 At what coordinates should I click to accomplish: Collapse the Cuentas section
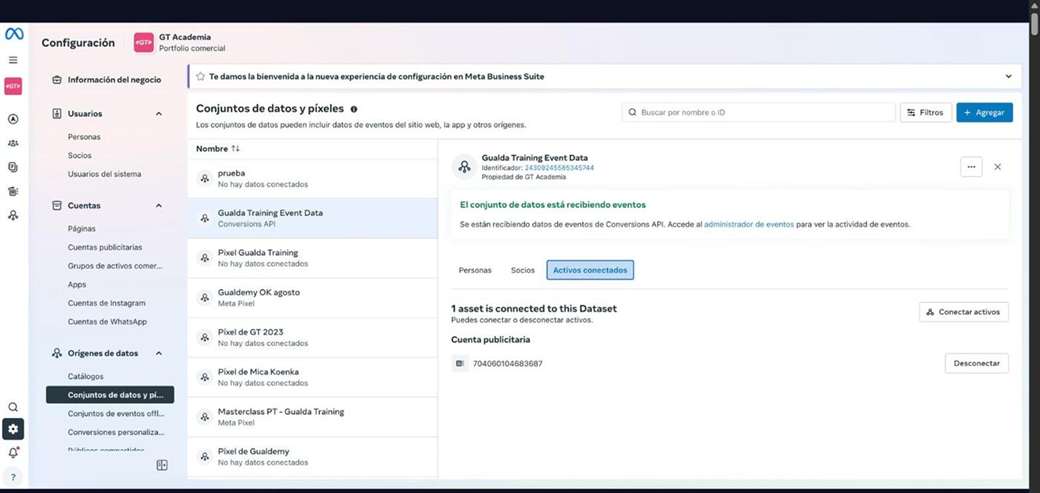pyautogui.click(x=159, y=206)
